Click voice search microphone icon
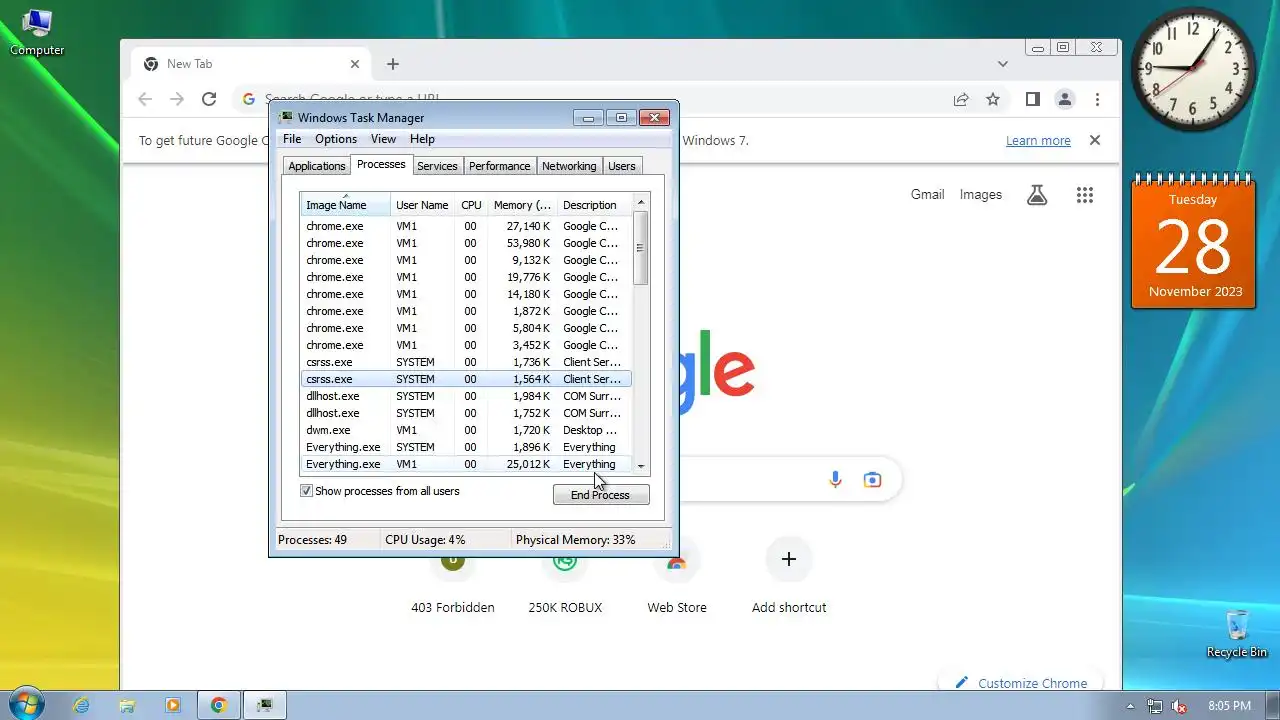This screenshot has width=1280, height=720. tap(836, 480)
